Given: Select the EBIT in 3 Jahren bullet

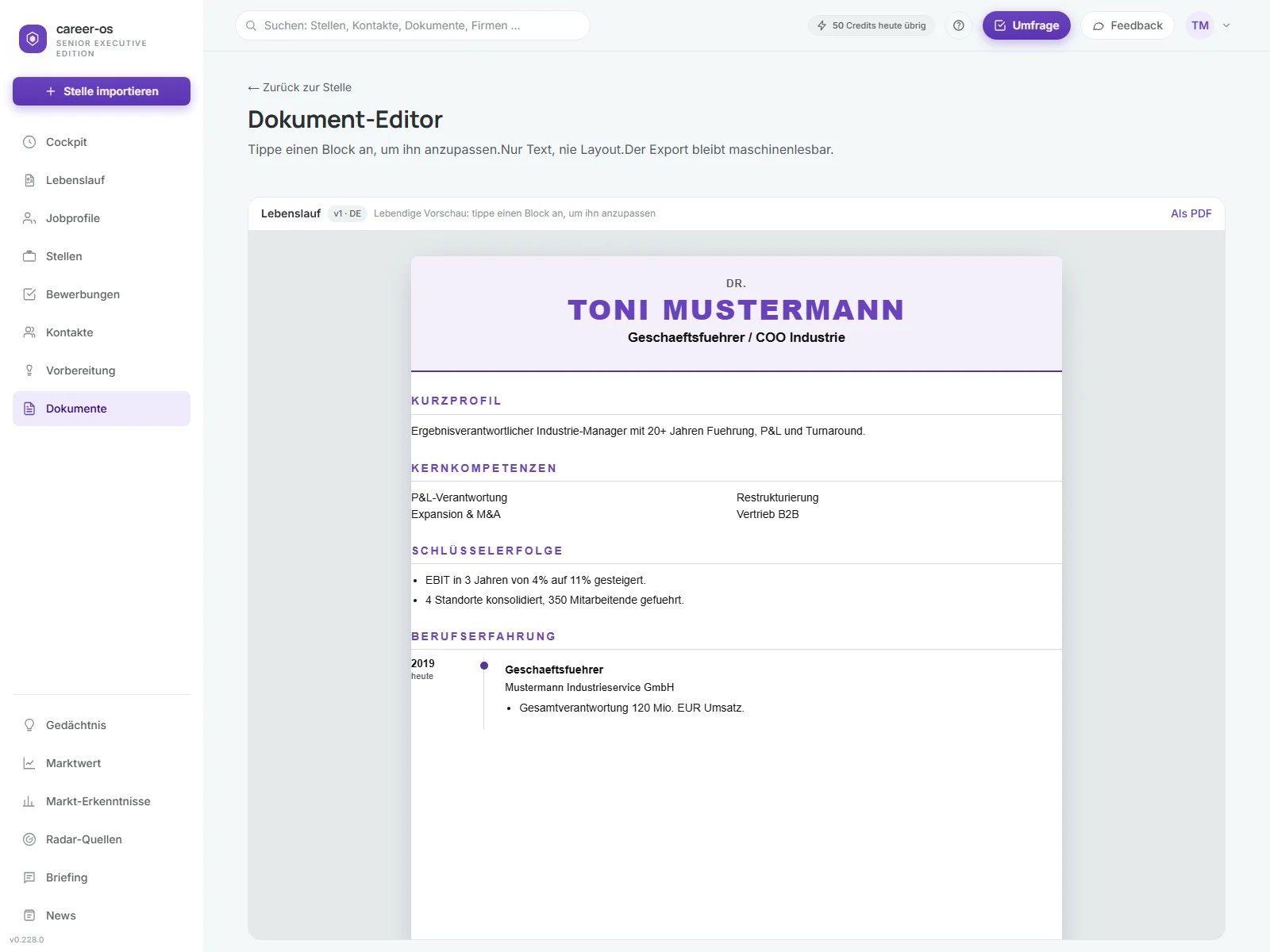Looking at the screenshot, I should coord(535,580).
